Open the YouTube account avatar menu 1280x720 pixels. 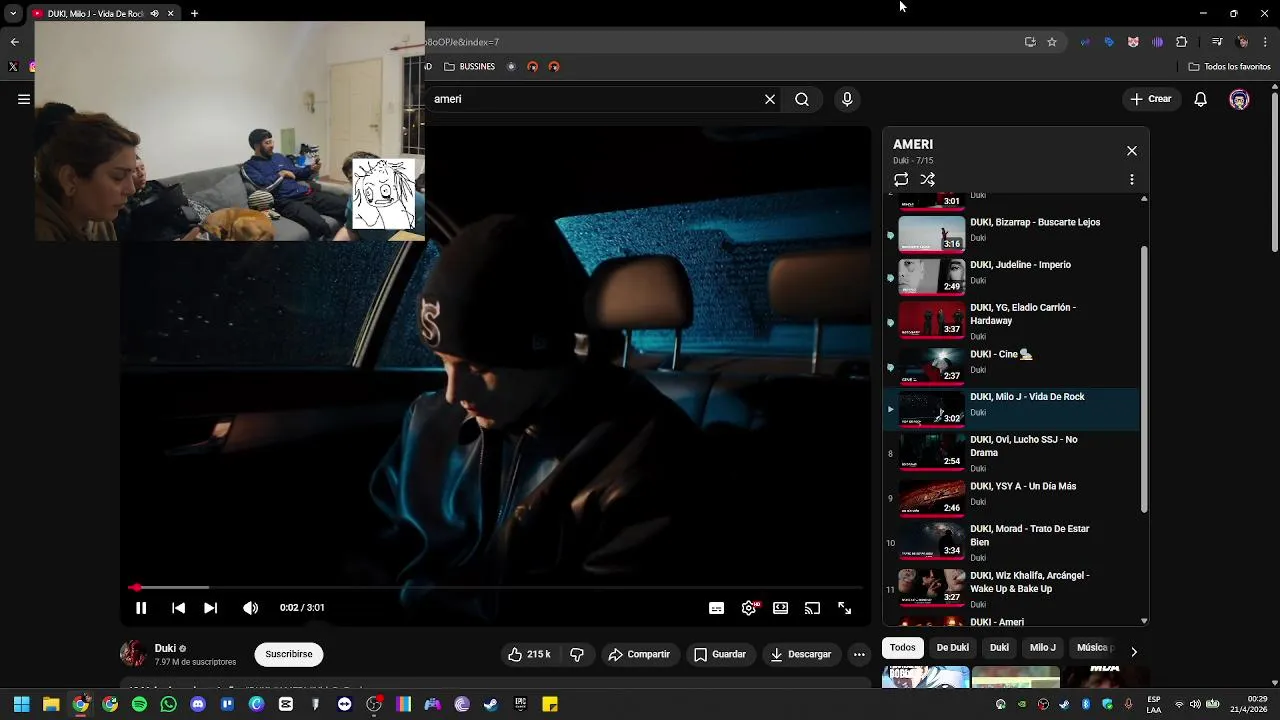[1239, 99]
